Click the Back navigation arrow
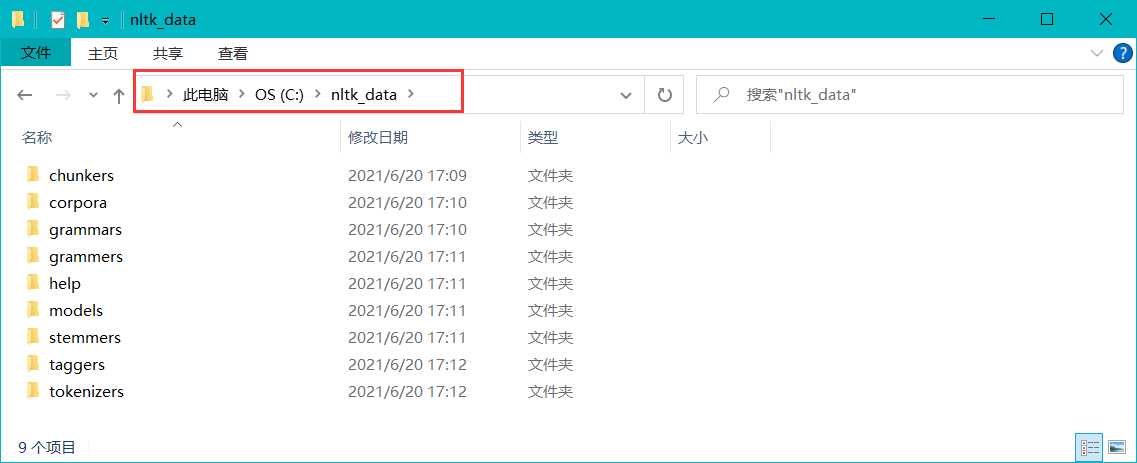1137x463 pixels. tap(25, 95)
